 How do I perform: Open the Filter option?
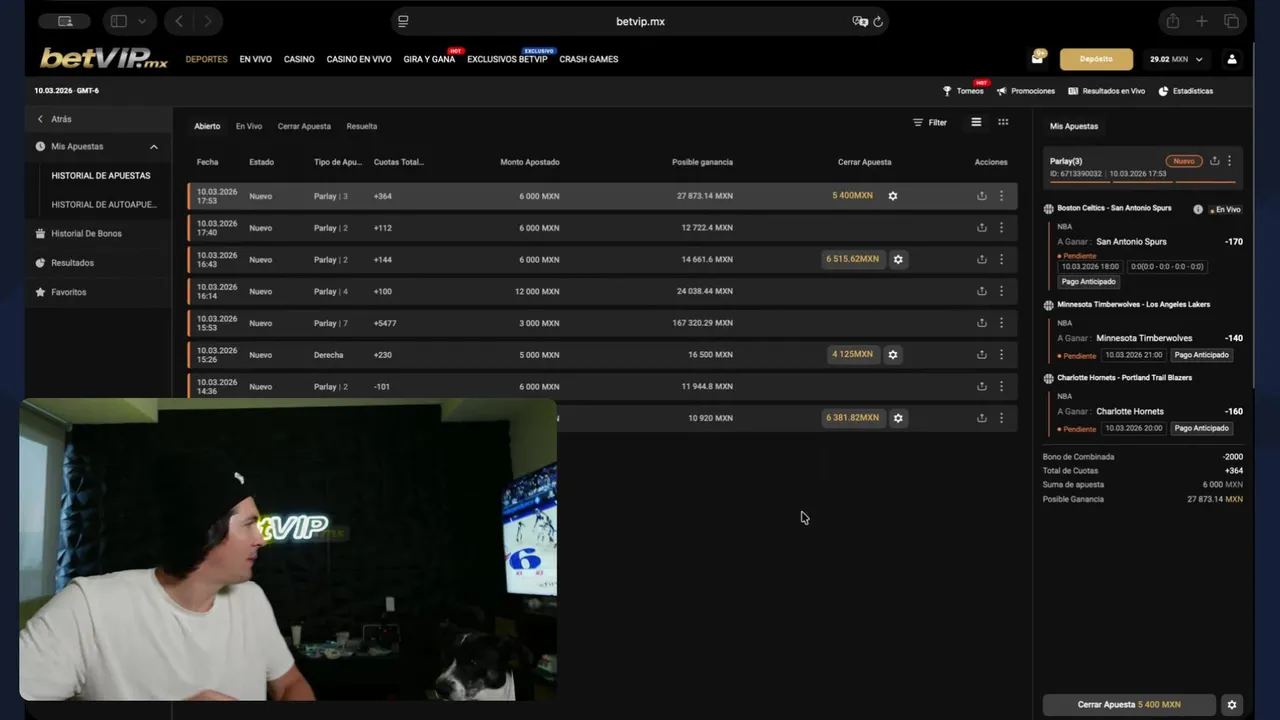tap(930, 122)
